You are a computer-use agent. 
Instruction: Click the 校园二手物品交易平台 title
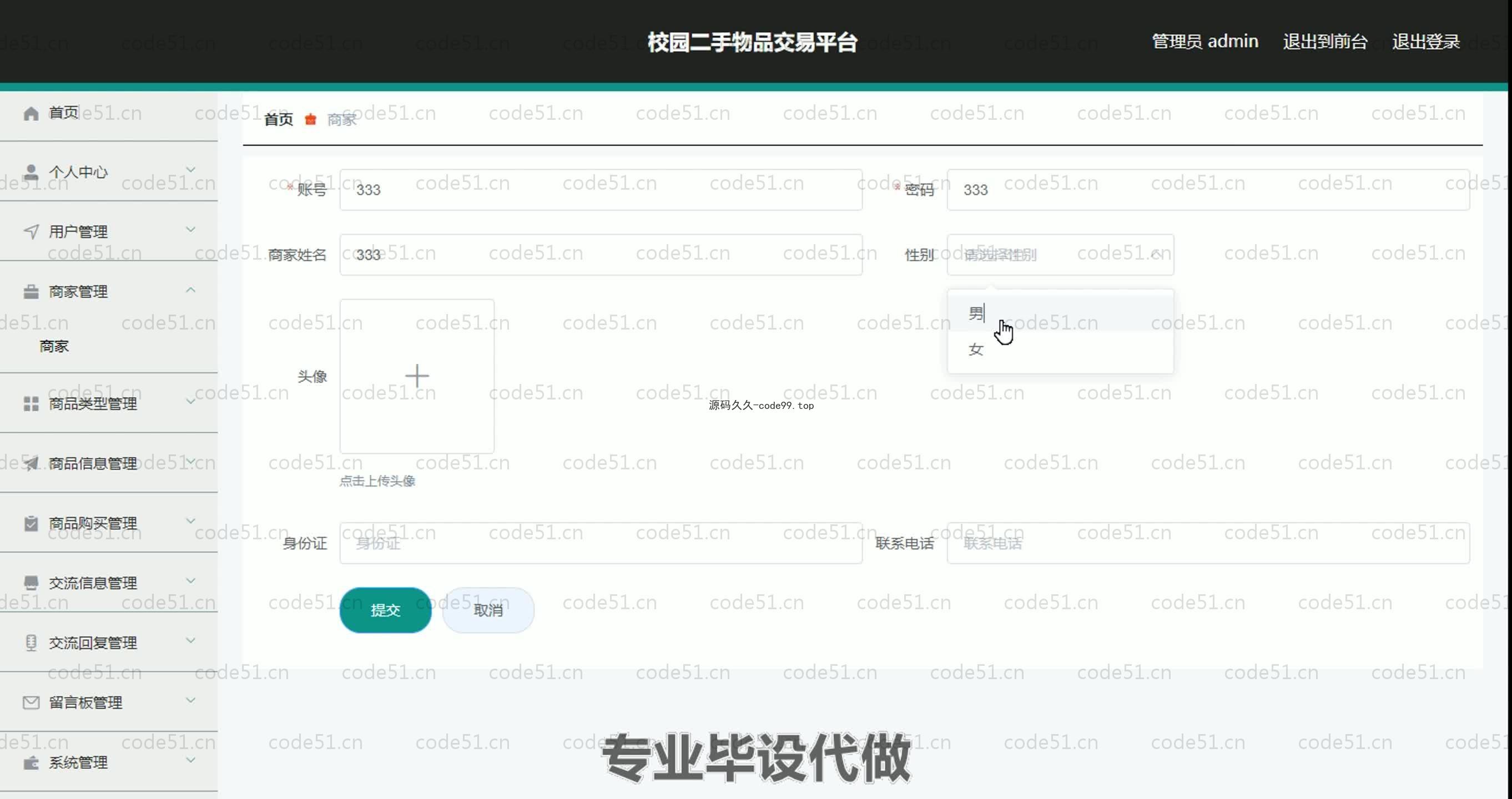pos(753,42)
